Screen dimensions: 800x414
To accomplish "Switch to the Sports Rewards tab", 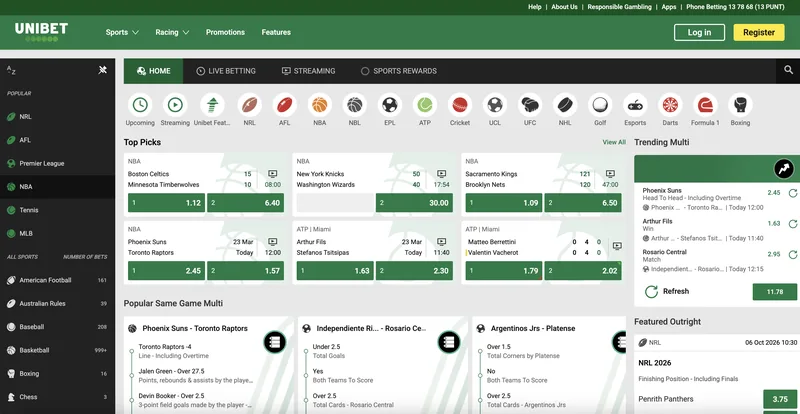I will pyautogui.click(x=399, y=71).
